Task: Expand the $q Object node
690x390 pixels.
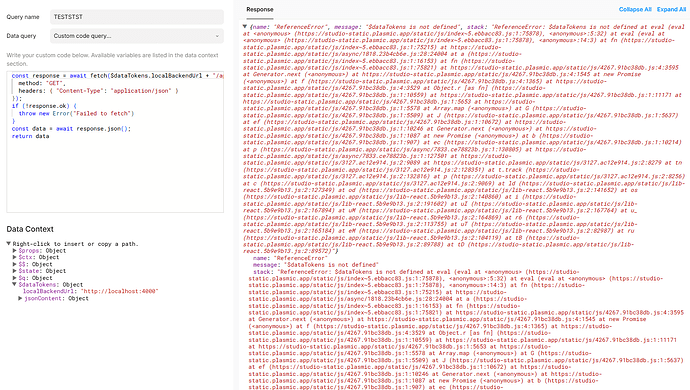Action: click(x=15, y=278)
